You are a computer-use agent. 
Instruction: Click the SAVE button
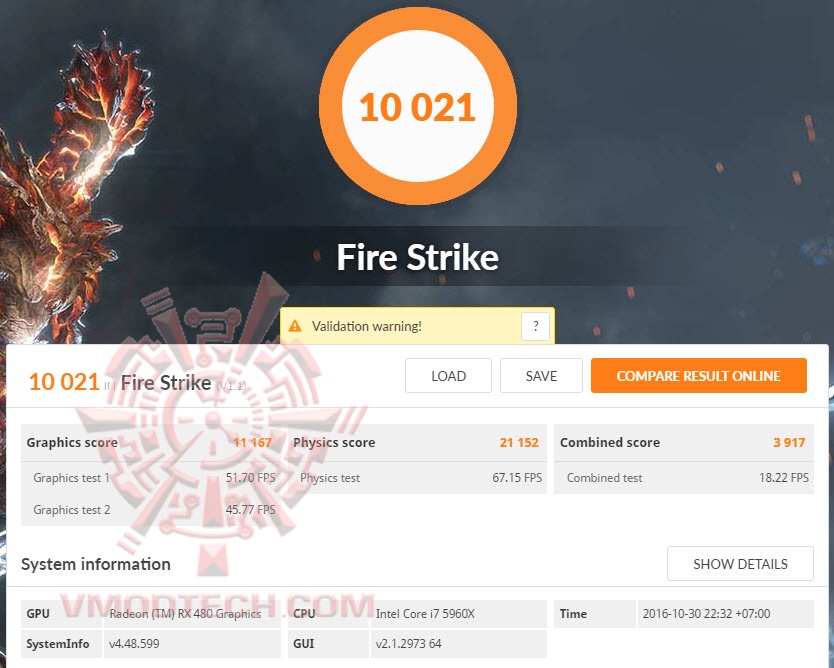pos(541,375)
